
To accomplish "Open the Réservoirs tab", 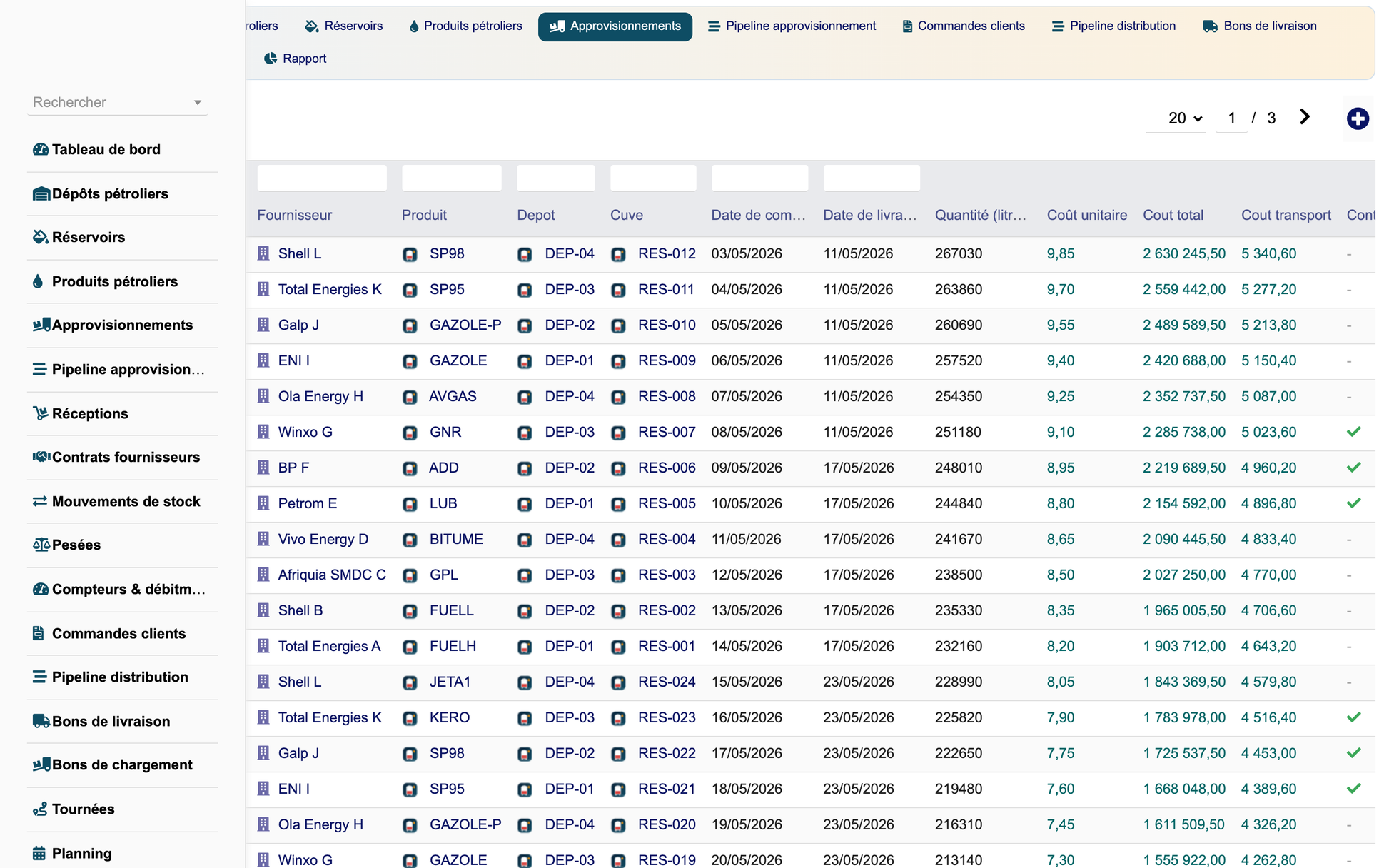I will tap(344, 26).
